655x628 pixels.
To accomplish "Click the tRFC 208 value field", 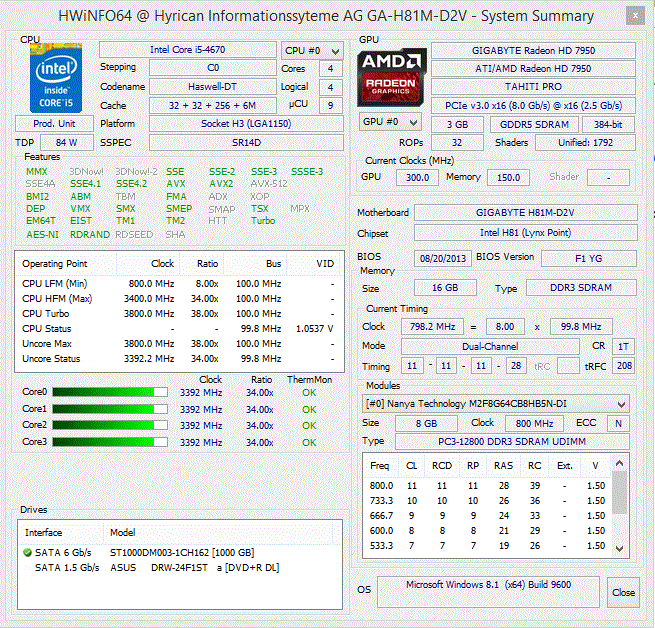I will pos(624,366).
